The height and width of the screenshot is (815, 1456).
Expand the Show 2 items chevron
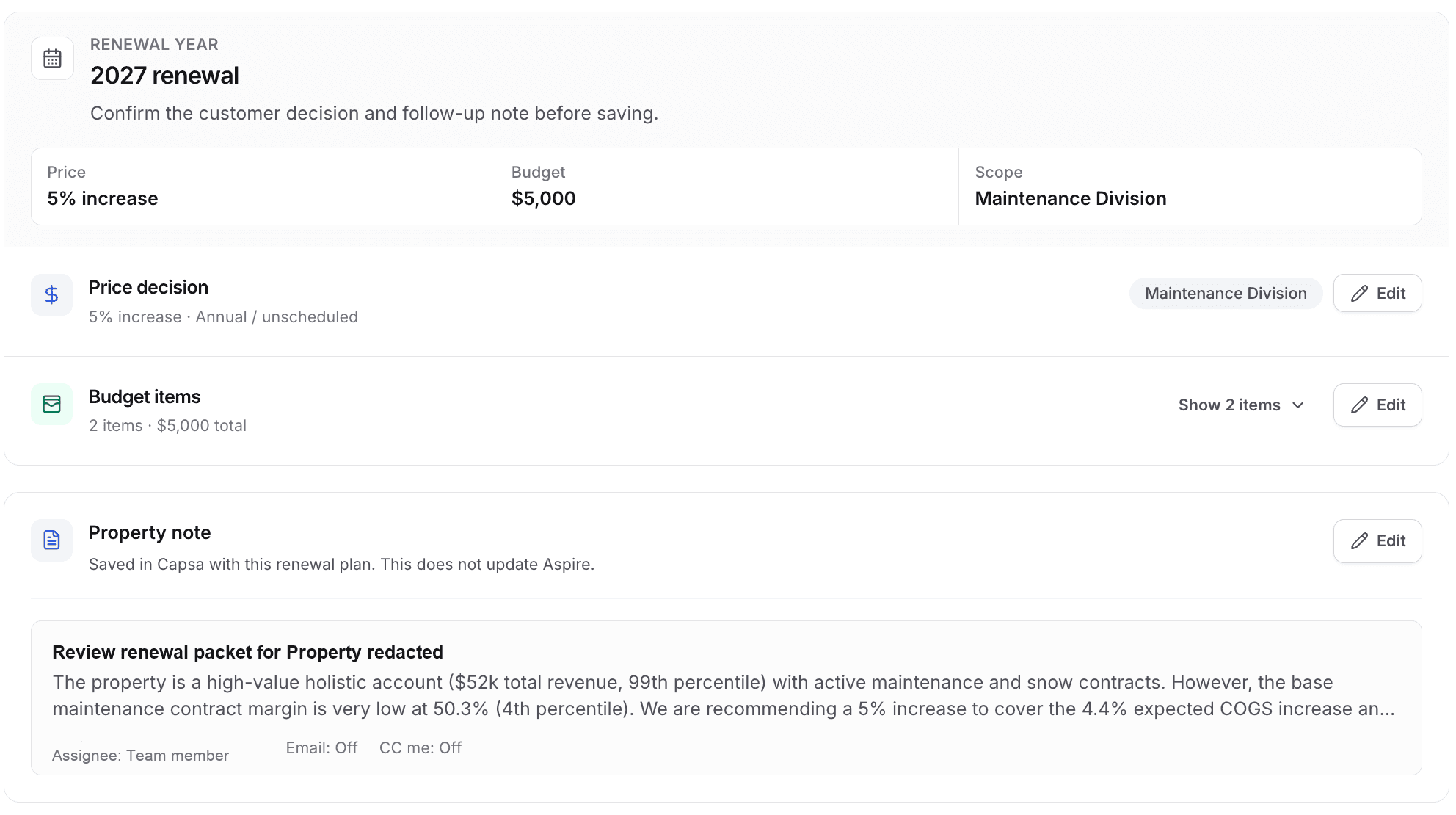[1297, 405]
